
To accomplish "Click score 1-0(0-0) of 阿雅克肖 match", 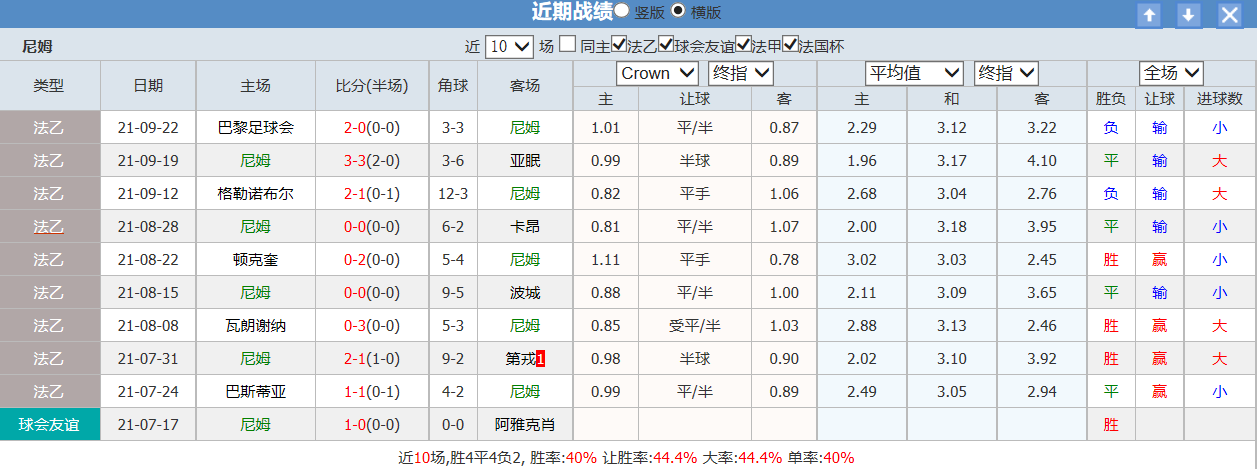I will [x=372, y=425].
